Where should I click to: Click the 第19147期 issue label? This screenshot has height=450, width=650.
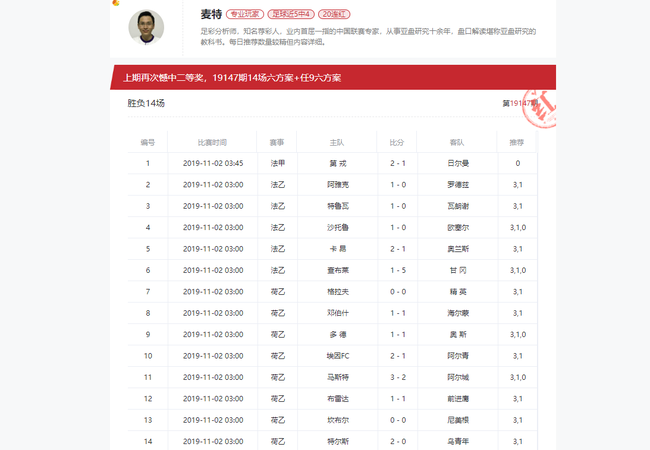coord(520,103)
